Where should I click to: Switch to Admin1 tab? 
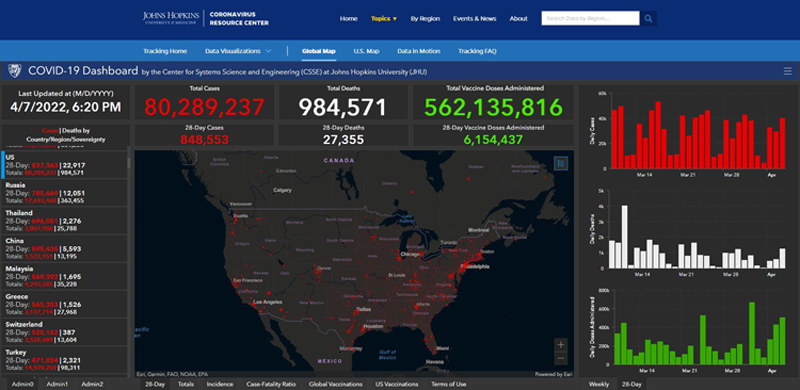coord(57,384)
